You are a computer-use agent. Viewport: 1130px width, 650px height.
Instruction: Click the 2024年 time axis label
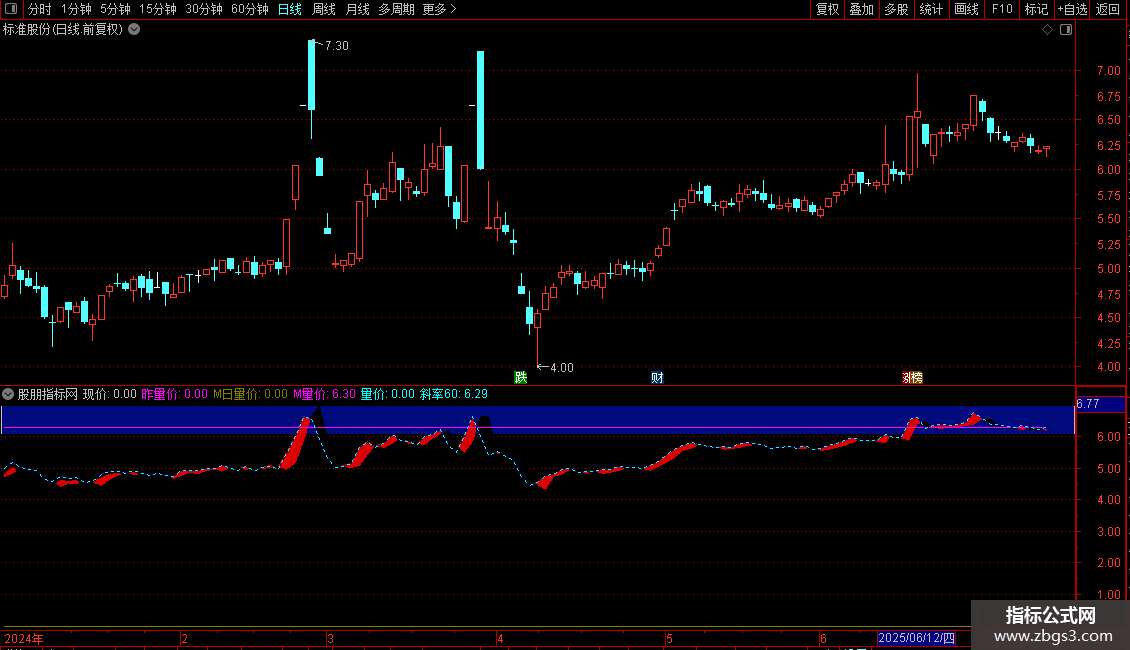[24, 638]
